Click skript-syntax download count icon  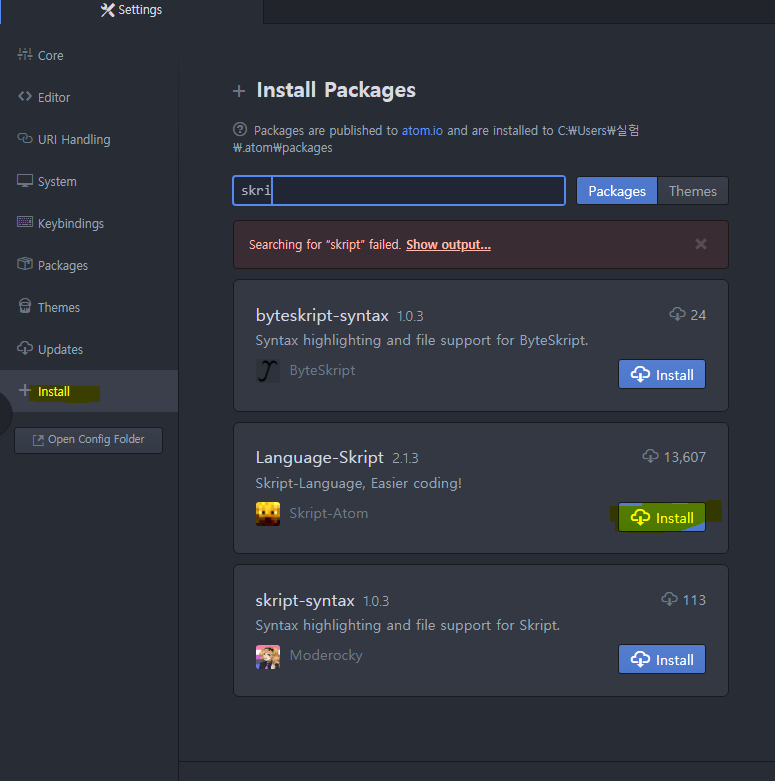click(x=669, y=599)
